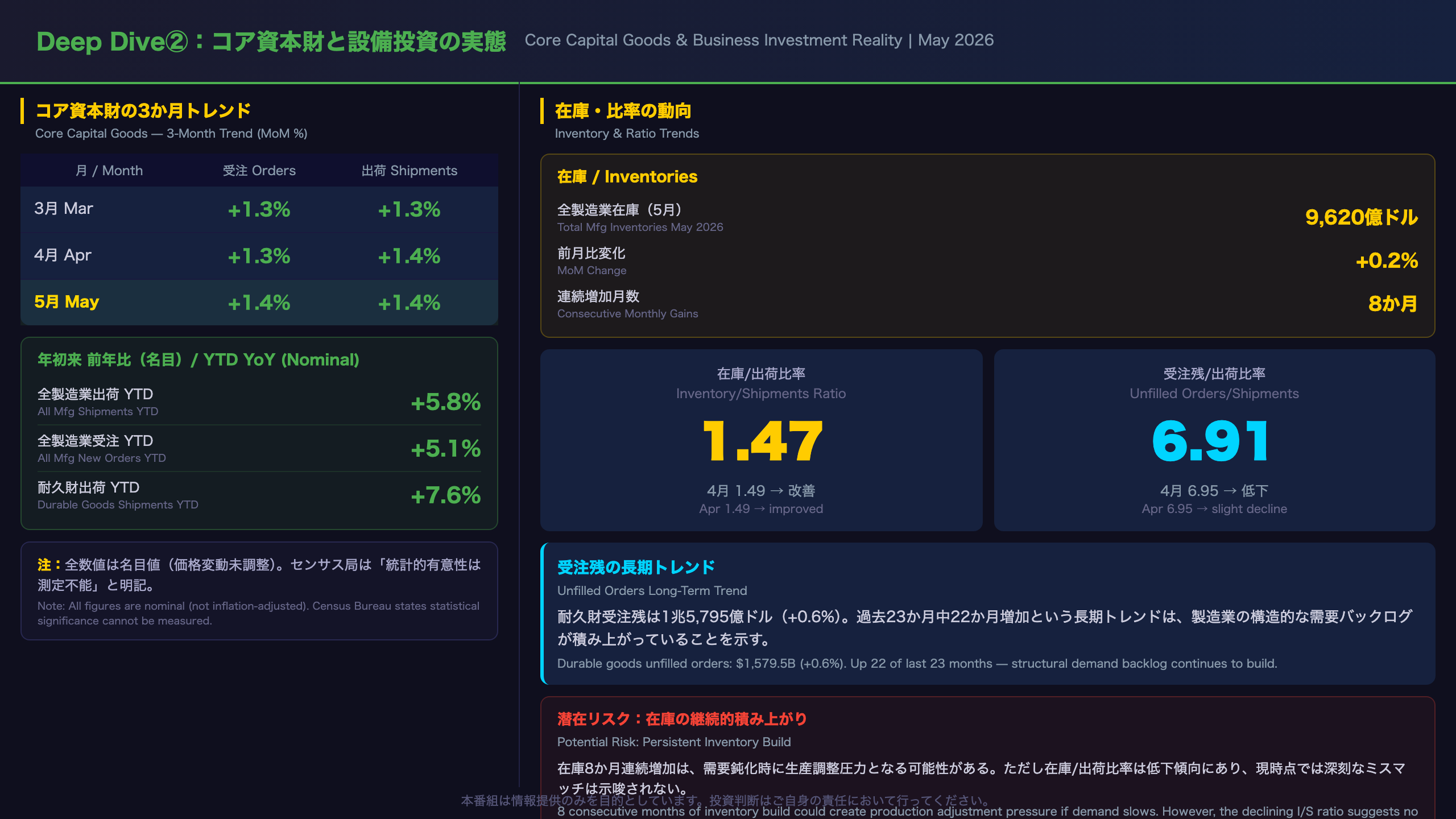Image resolution: width=1456 pixels, height=819 pixels.
Task: Click 'Total Mfg Inventories May 2026' sublabel
Action: pyautogui.click(x=640, y=227)
